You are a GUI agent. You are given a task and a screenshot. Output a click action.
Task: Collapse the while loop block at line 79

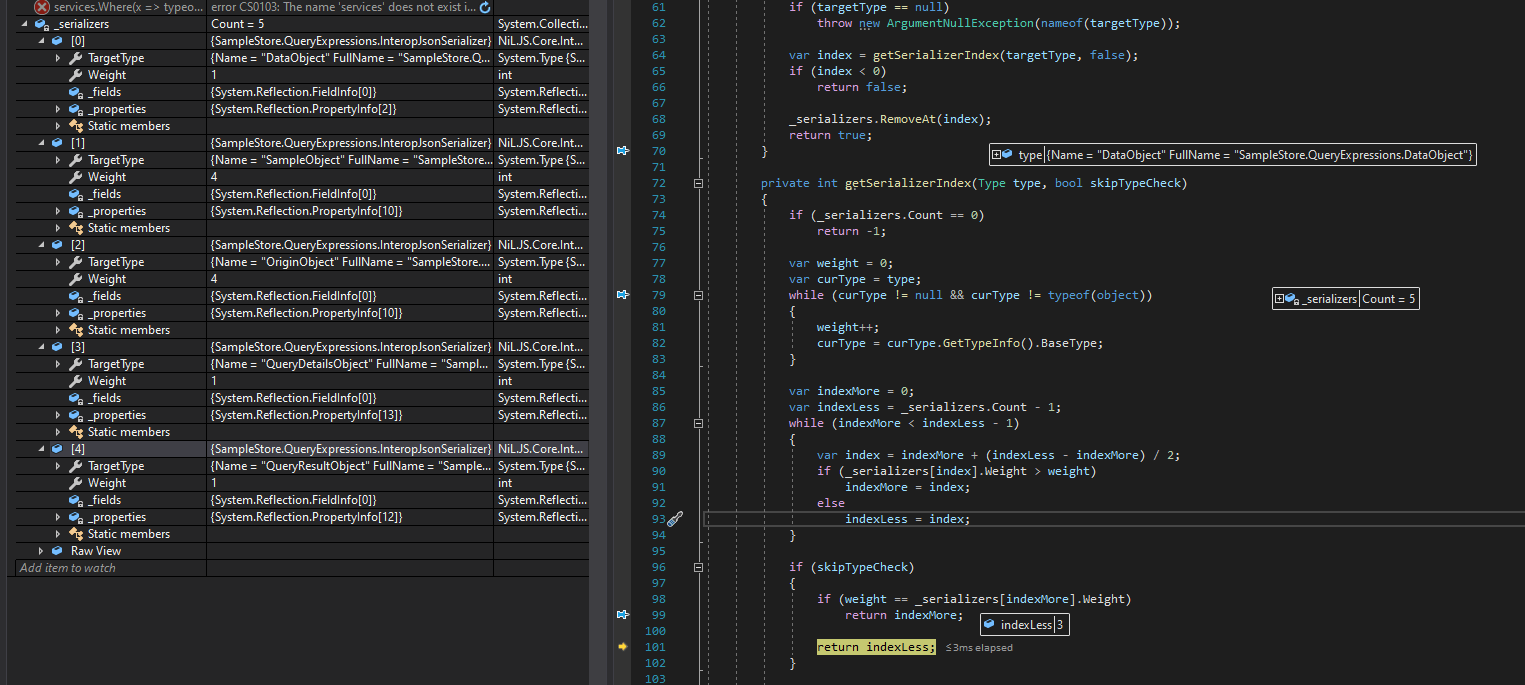(x=698, y=295)
